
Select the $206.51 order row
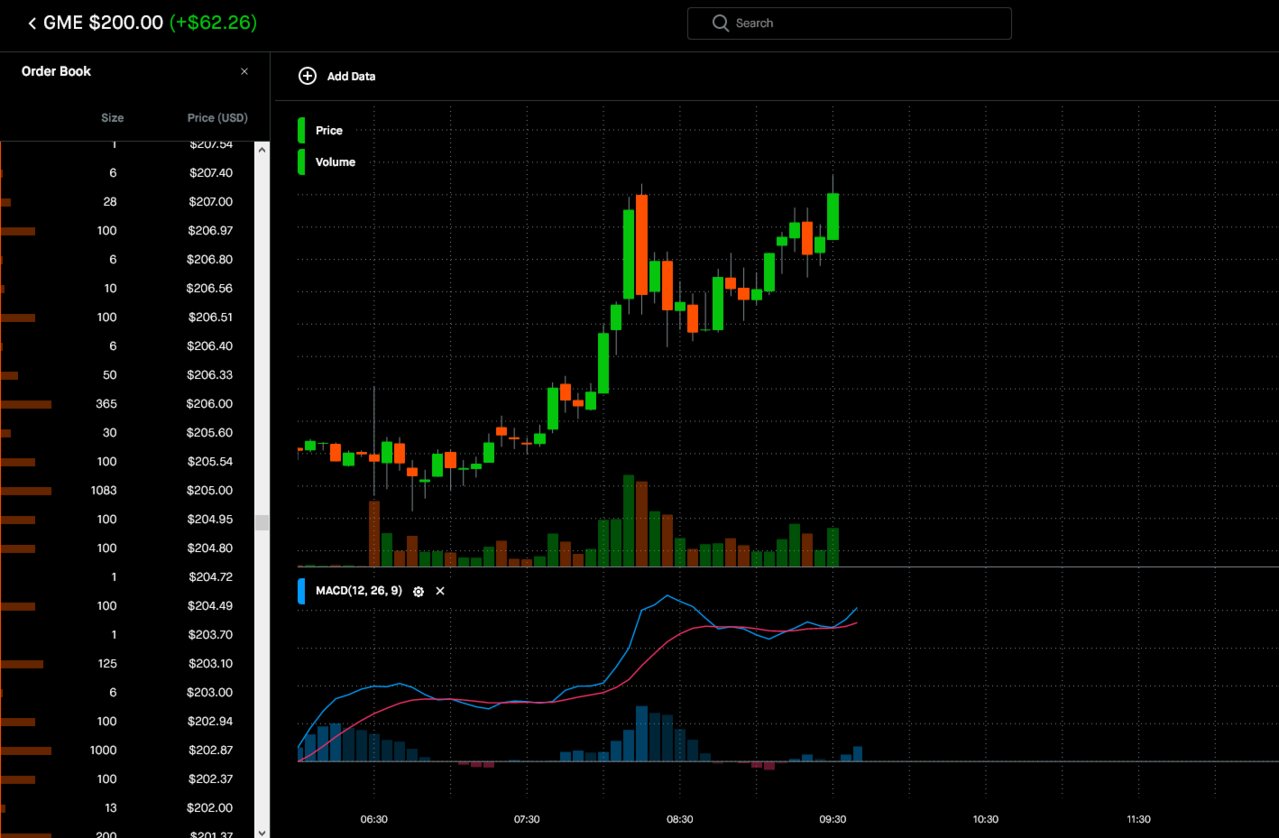pos(127,318)
